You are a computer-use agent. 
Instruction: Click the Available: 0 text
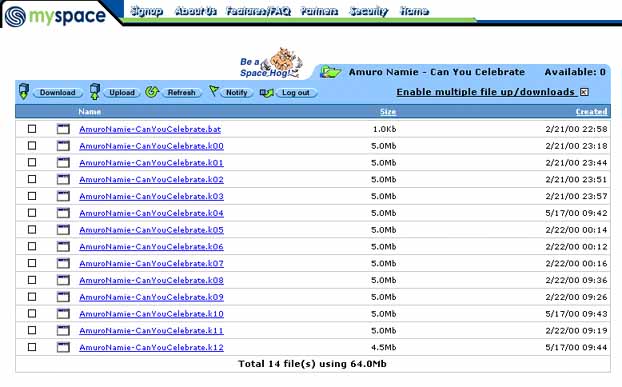575,72
